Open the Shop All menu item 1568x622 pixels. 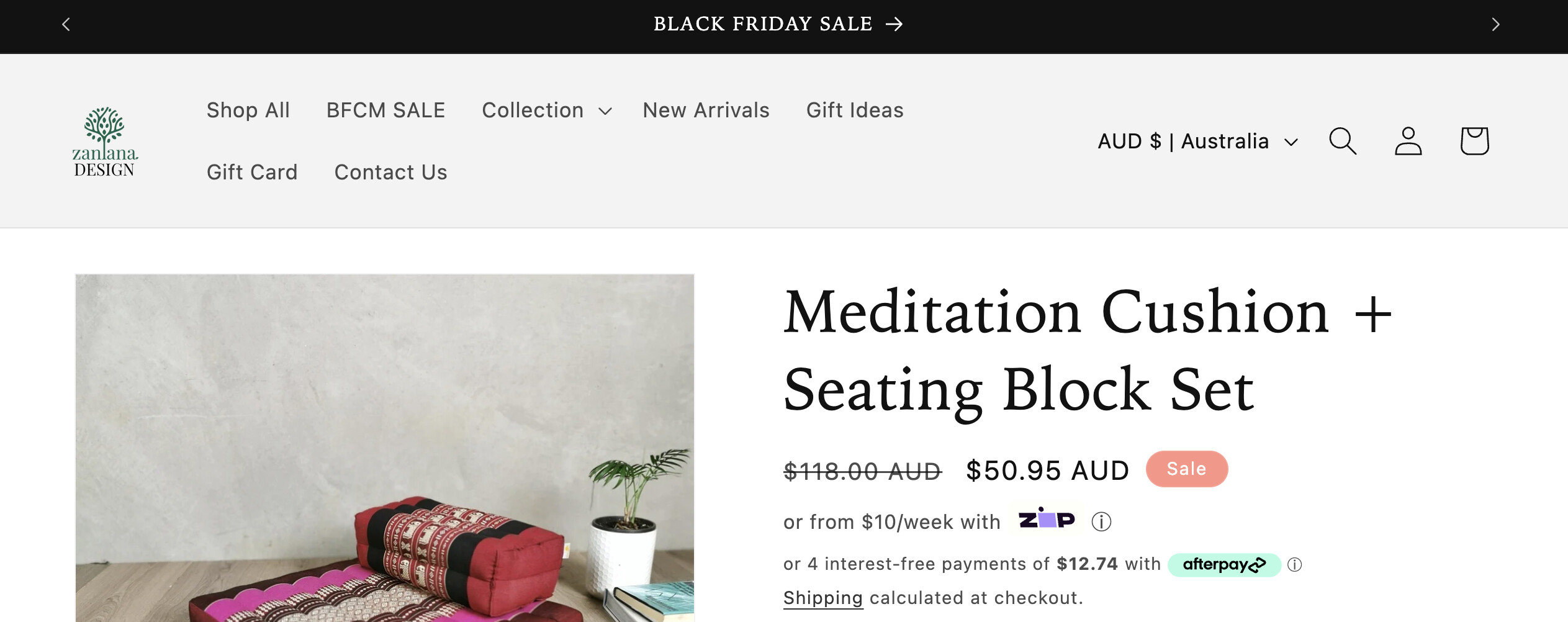248,110
